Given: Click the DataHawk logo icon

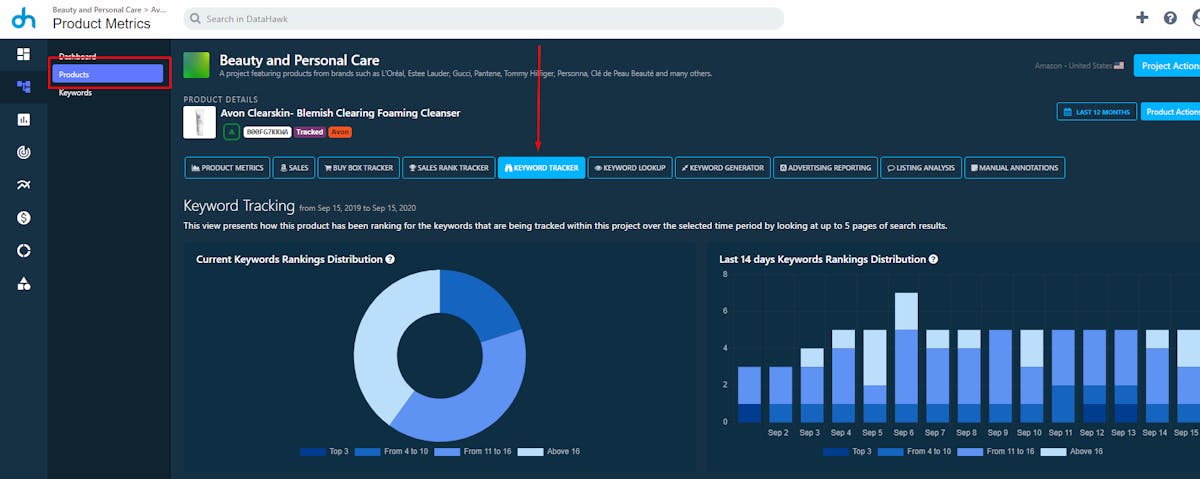Looking at the screenshot, I should pos(23,17).
